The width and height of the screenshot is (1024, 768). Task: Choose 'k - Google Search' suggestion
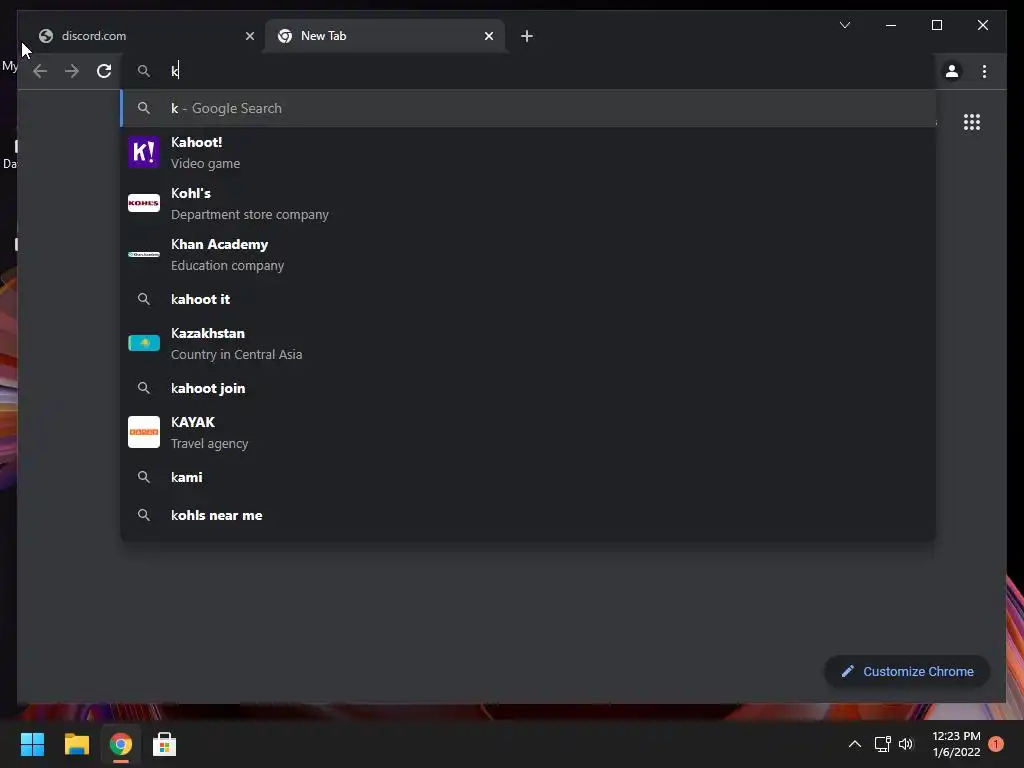point(528,108)
